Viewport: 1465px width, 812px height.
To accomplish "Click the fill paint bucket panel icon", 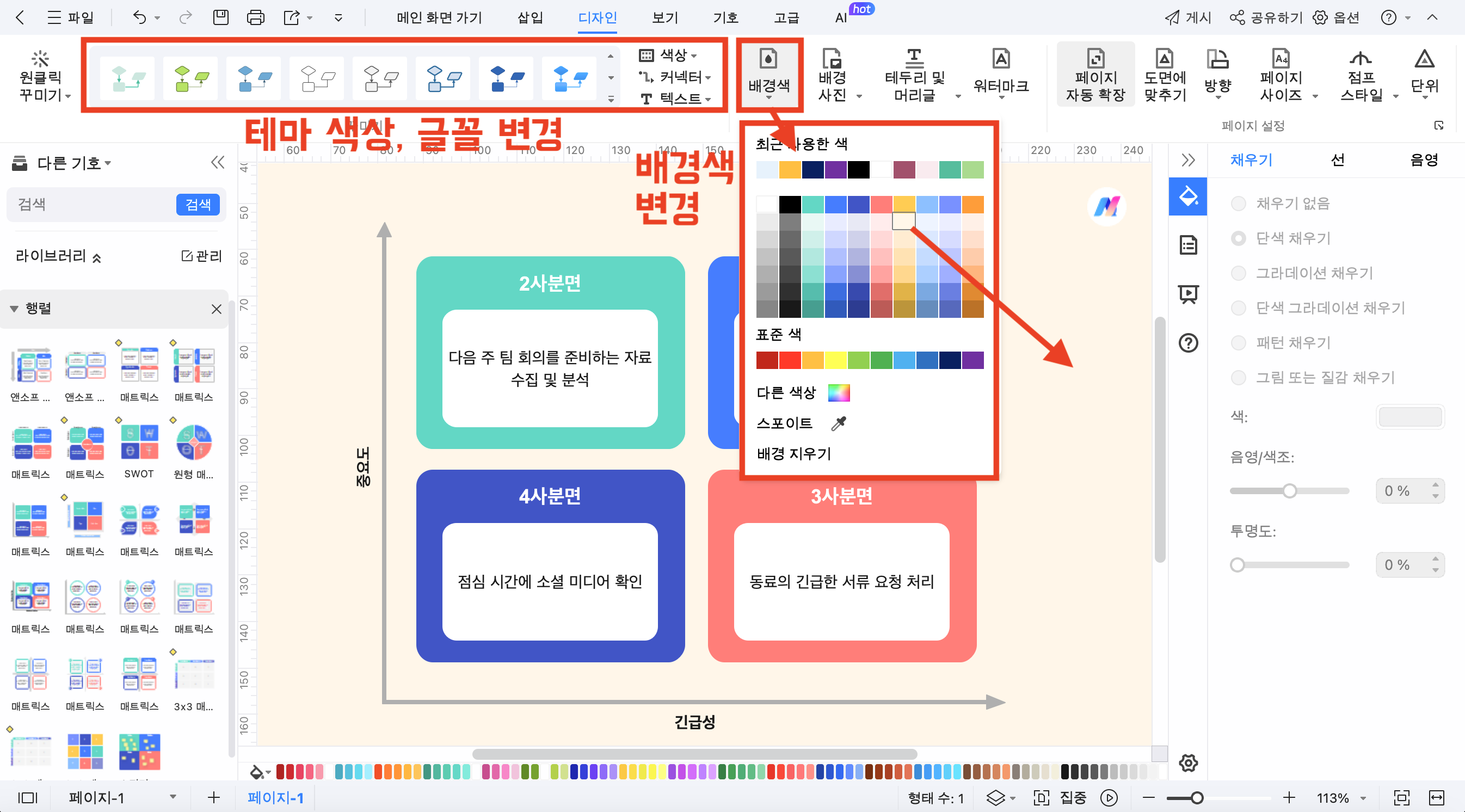I will pos(1188,196).
